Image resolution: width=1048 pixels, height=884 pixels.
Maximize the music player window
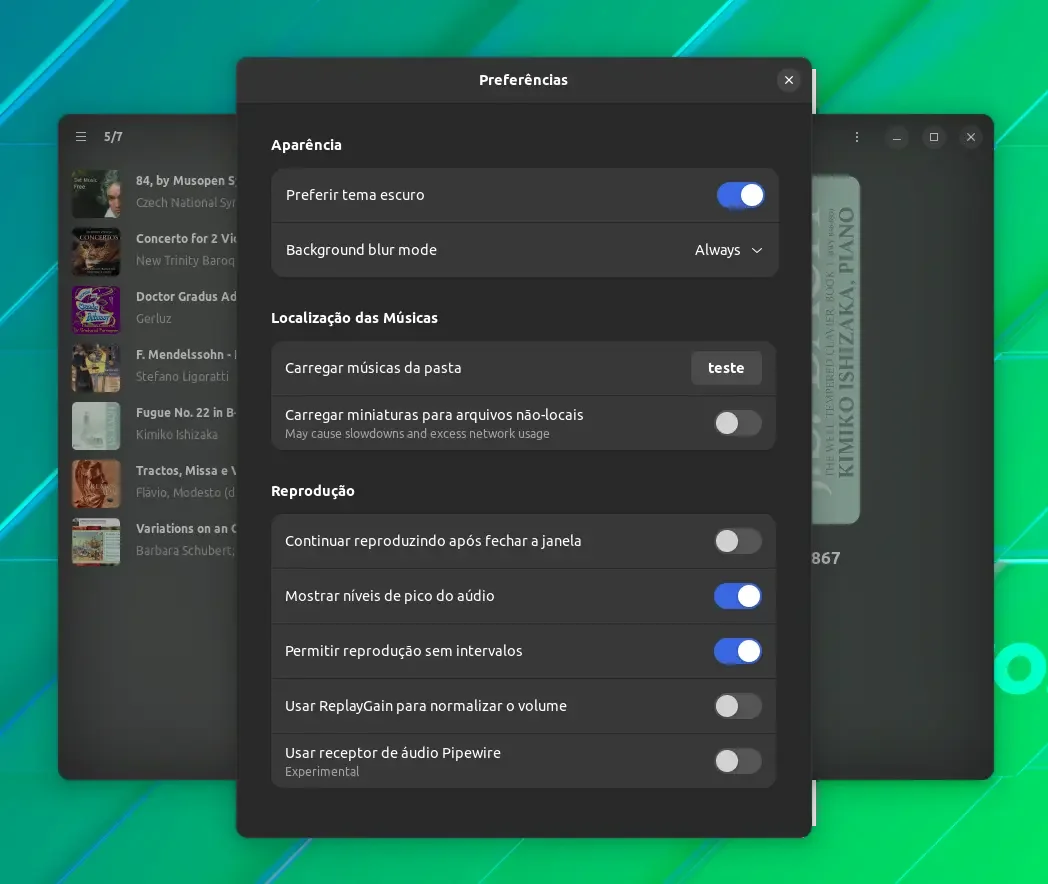934,137
